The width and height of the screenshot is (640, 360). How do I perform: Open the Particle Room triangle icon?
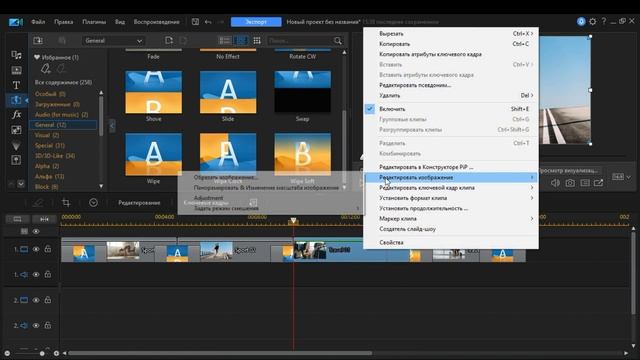(16, 145)
